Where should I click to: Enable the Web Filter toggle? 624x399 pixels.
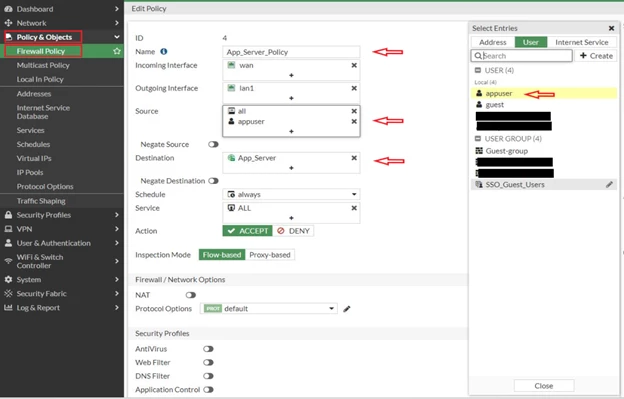pyautogui.click(x=208, y=362)
